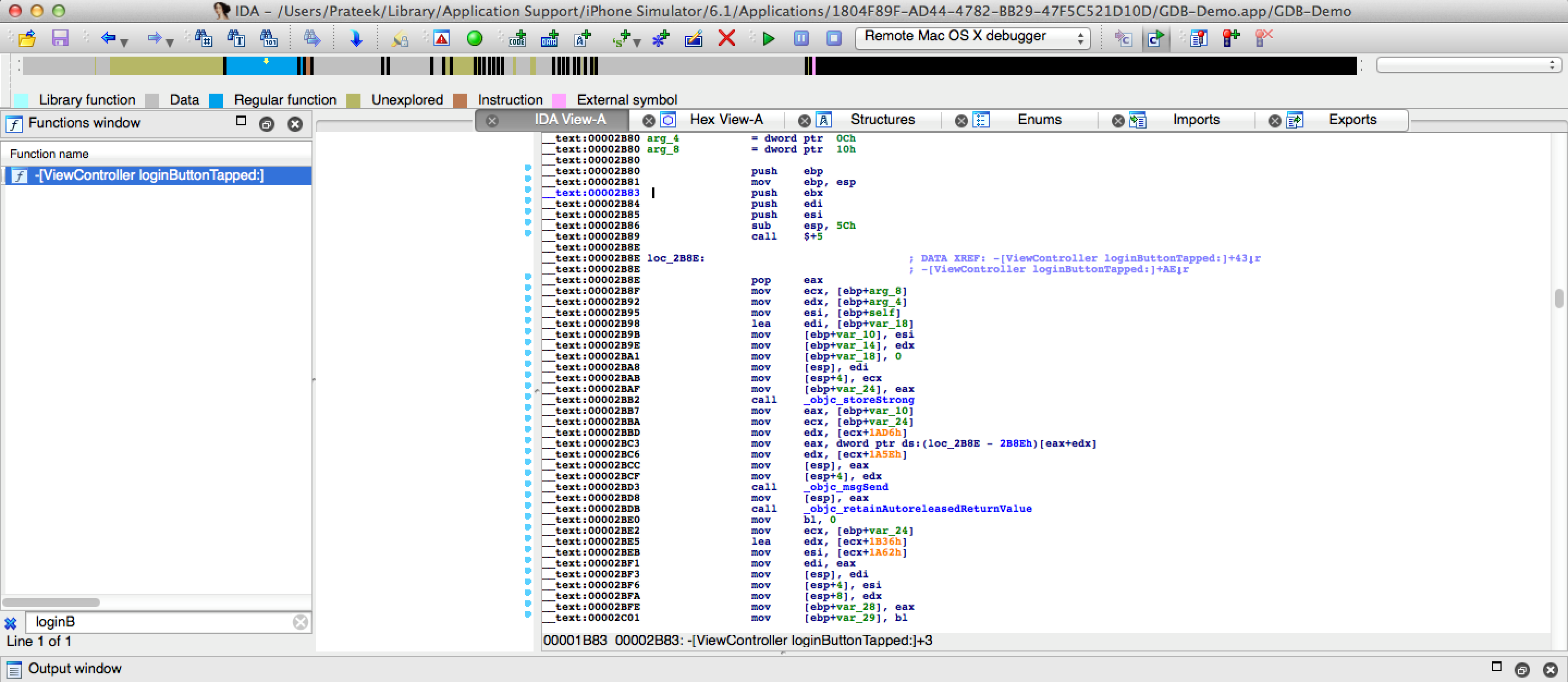Click the Open file folder icon
The image size is (1568, 682).
27,39
